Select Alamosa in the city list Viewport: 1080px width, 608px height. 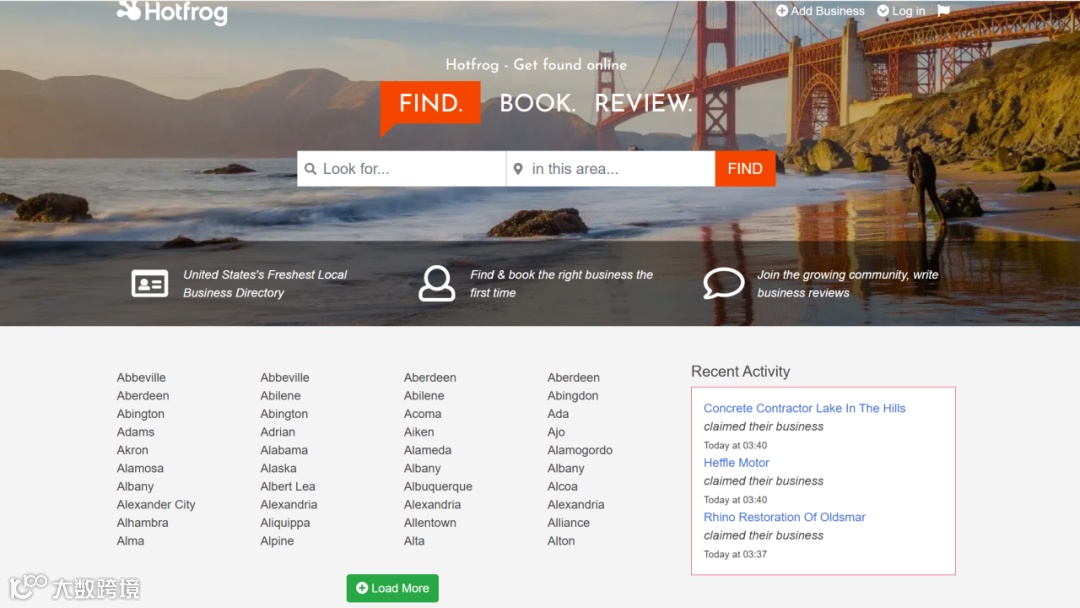[x=140, y=468]
